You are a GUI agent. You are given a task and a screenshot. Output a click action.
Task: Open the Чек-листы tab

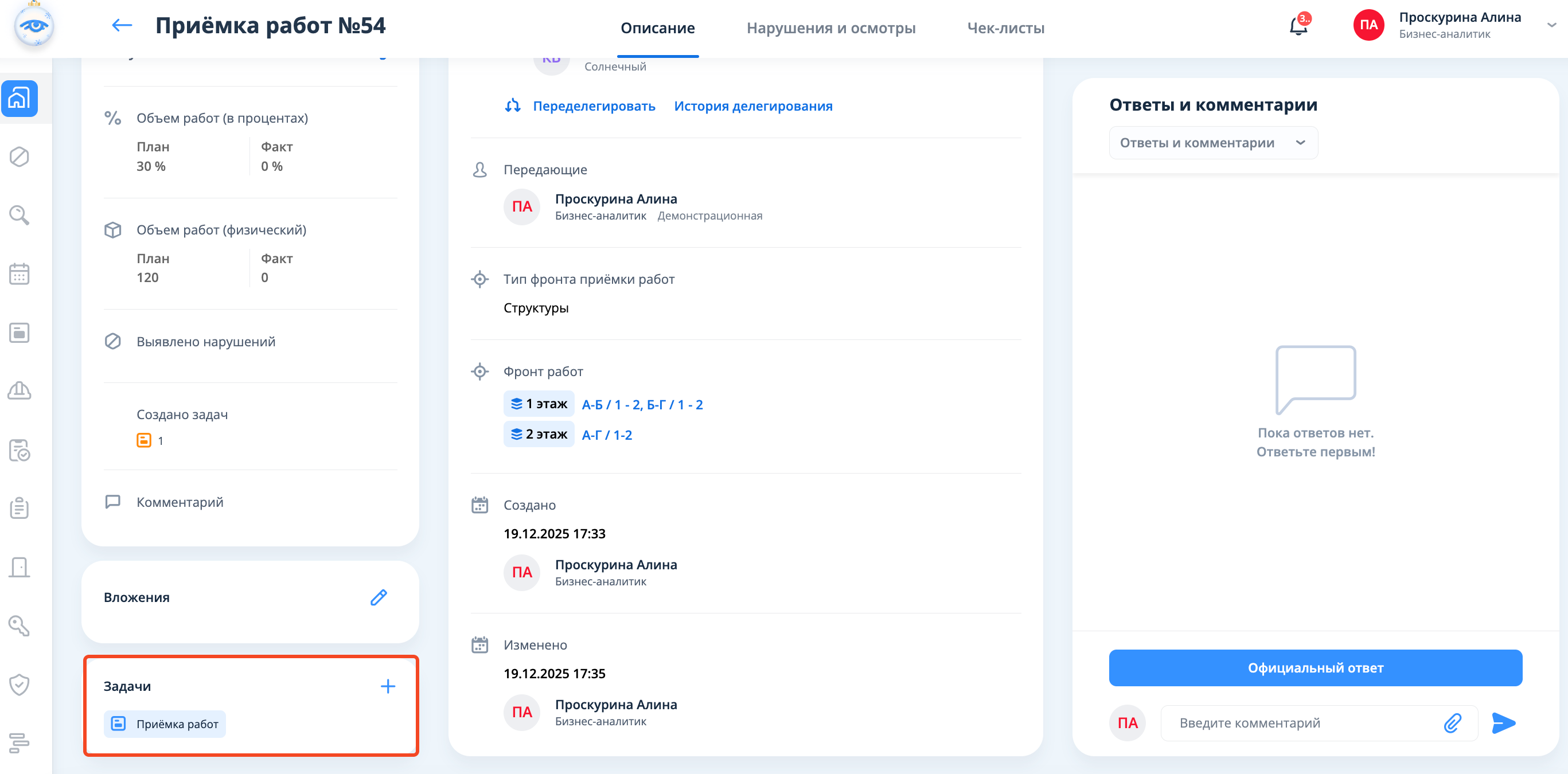(1005, 28)
